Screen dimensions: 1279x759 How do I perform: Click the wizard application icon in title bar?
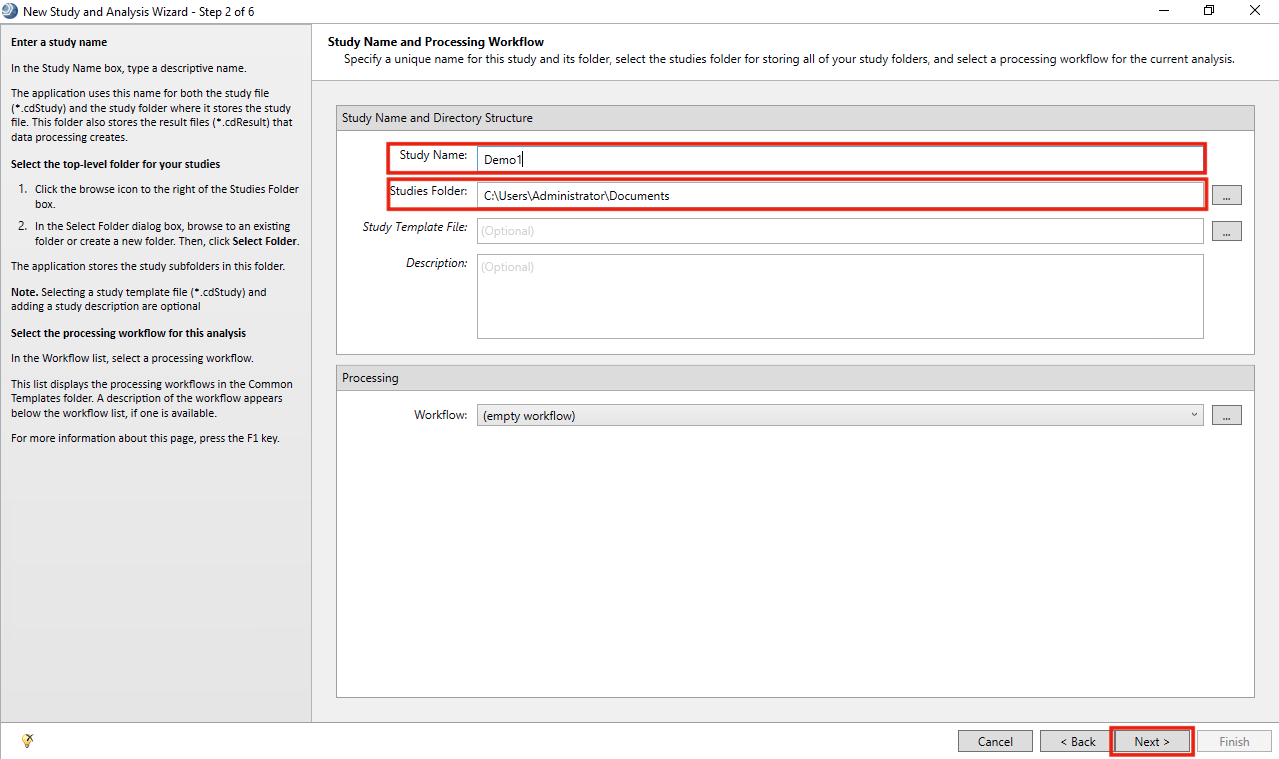tap(10, 10)
